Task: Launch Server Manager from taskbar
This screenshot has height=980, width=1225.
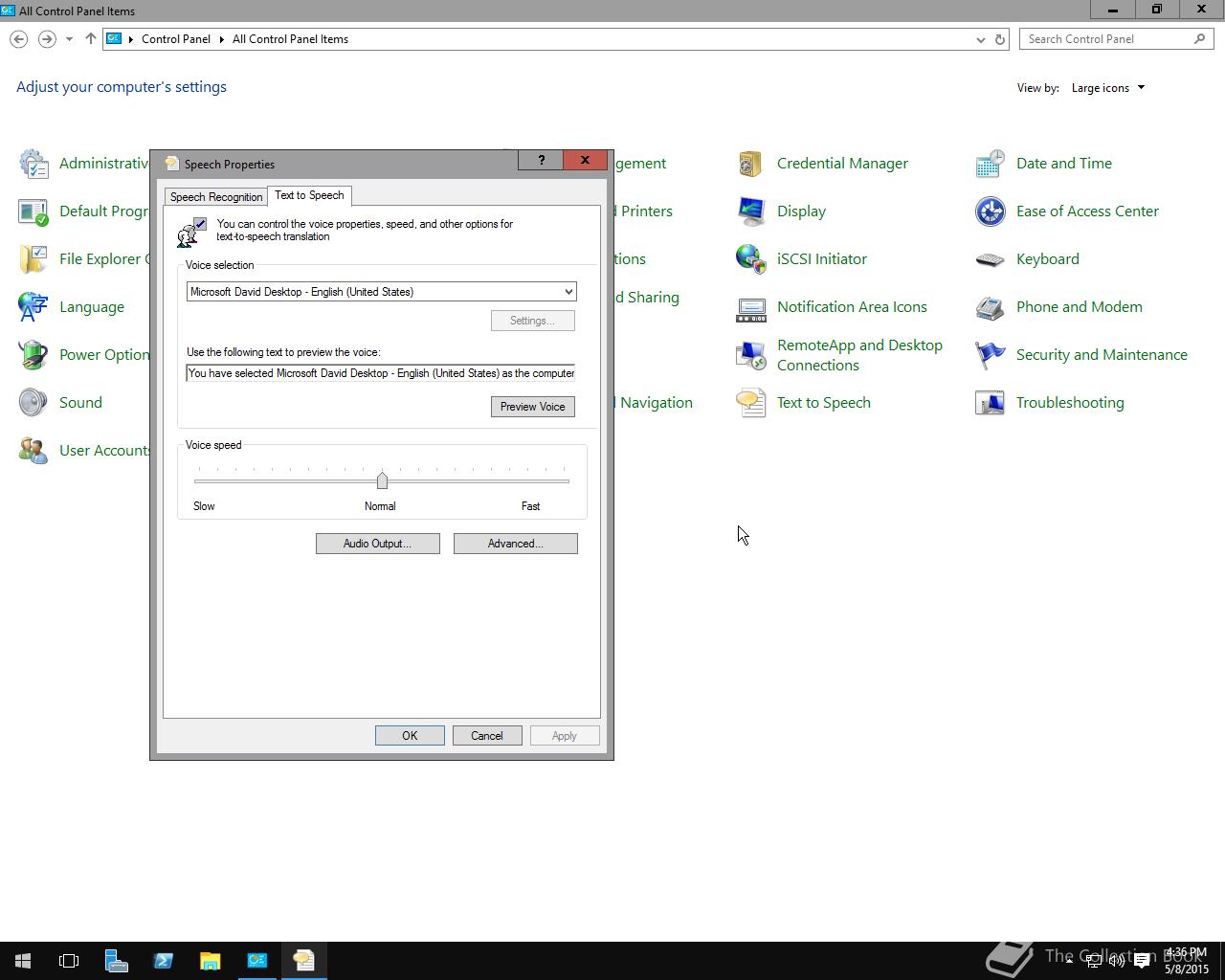Action: 116,961
